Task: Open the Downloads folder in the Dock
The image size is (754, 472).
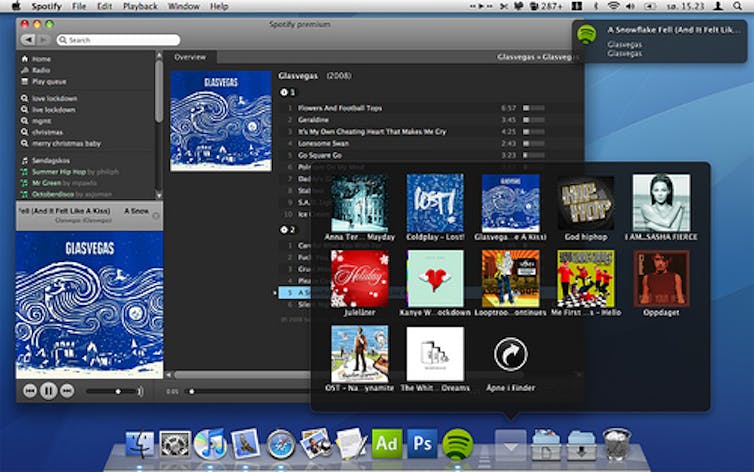Action: pos(581,445)
